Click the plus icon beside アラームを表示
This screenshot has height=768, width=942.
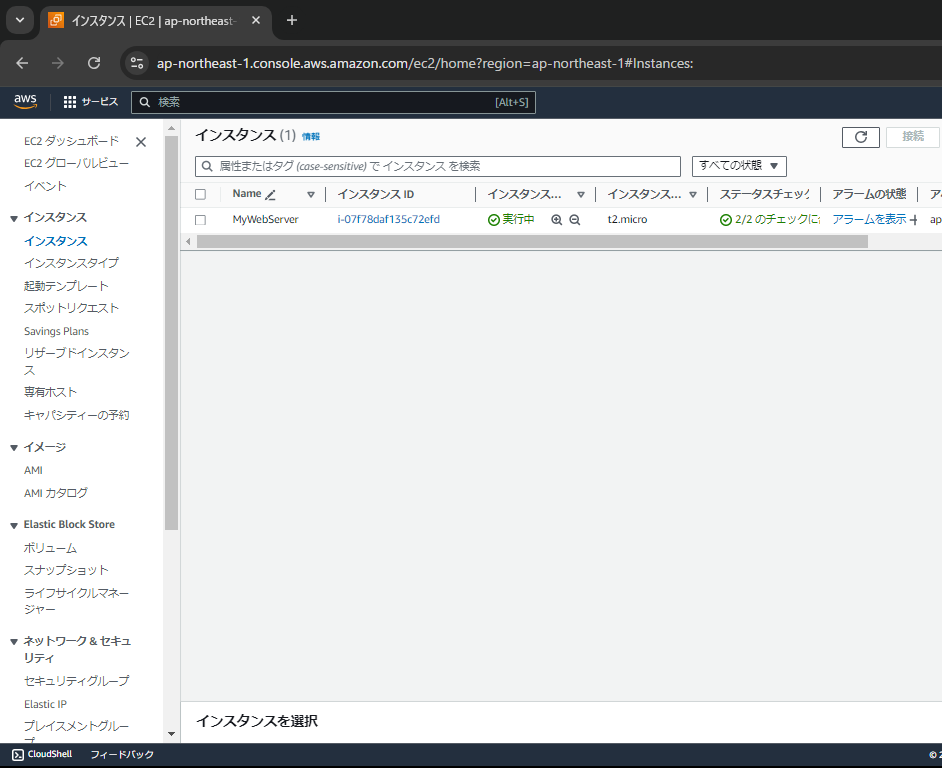pyautogui.click(x=914, y=220)
